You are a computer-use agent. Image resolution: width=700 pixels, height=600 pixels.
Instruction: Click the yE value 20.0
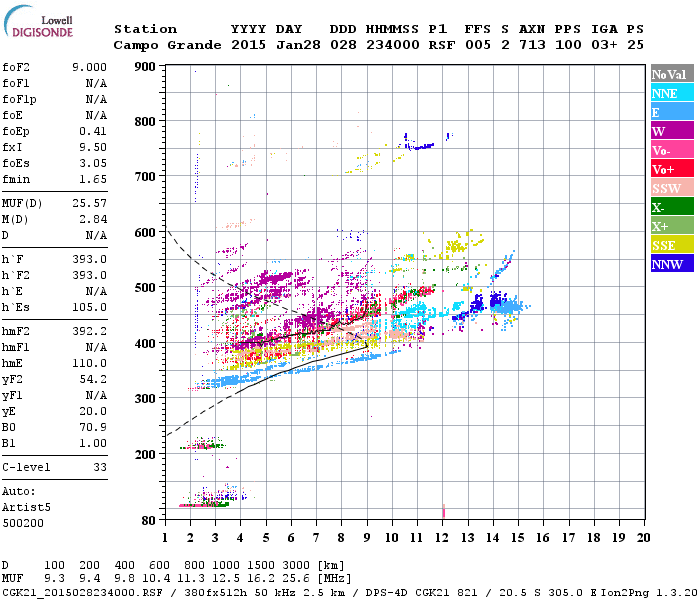coord(93,412)
